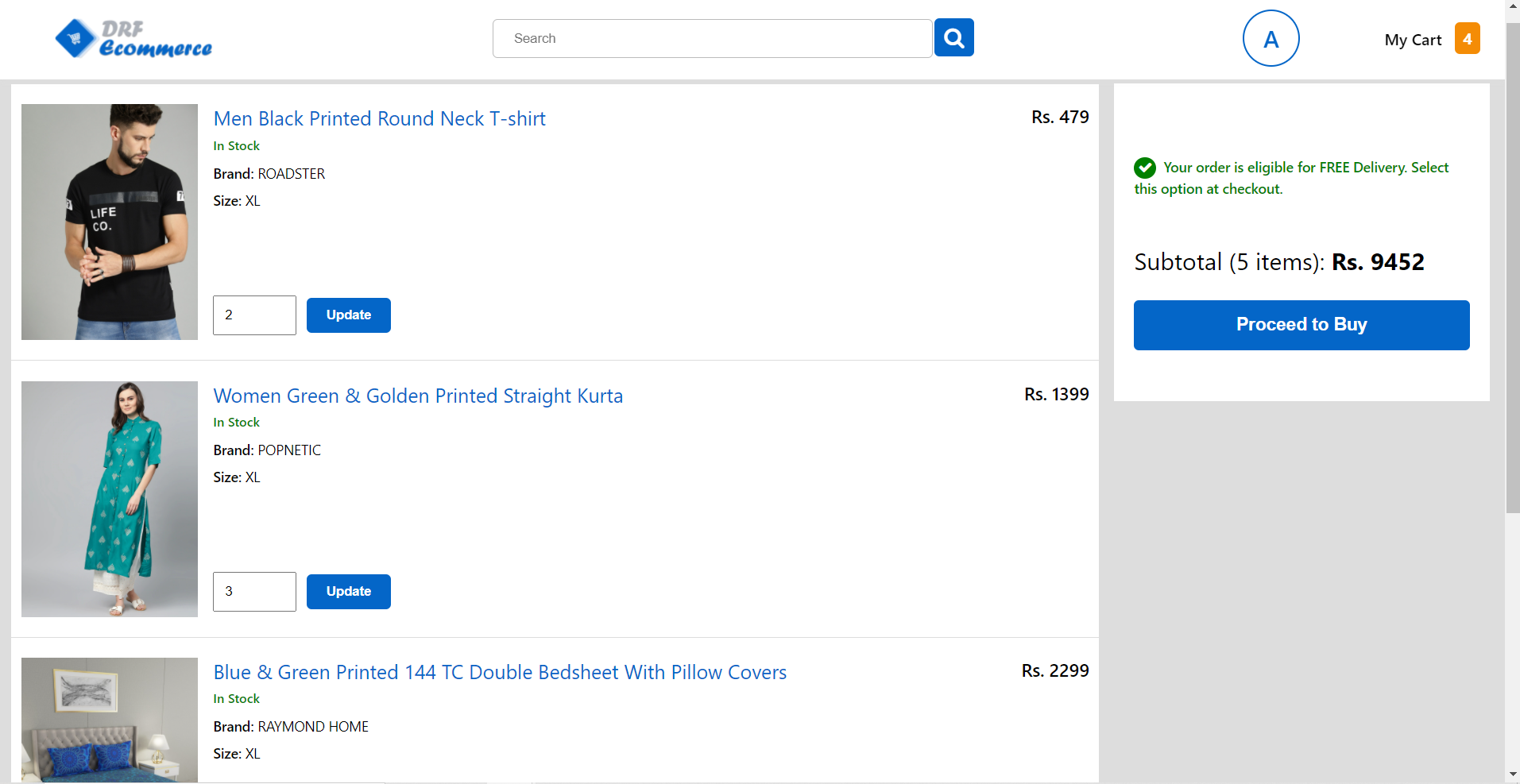Open My Cart link
The height and width of the screenshot is (784, 1520).
pyautogui.click(x=1413, y=40)
